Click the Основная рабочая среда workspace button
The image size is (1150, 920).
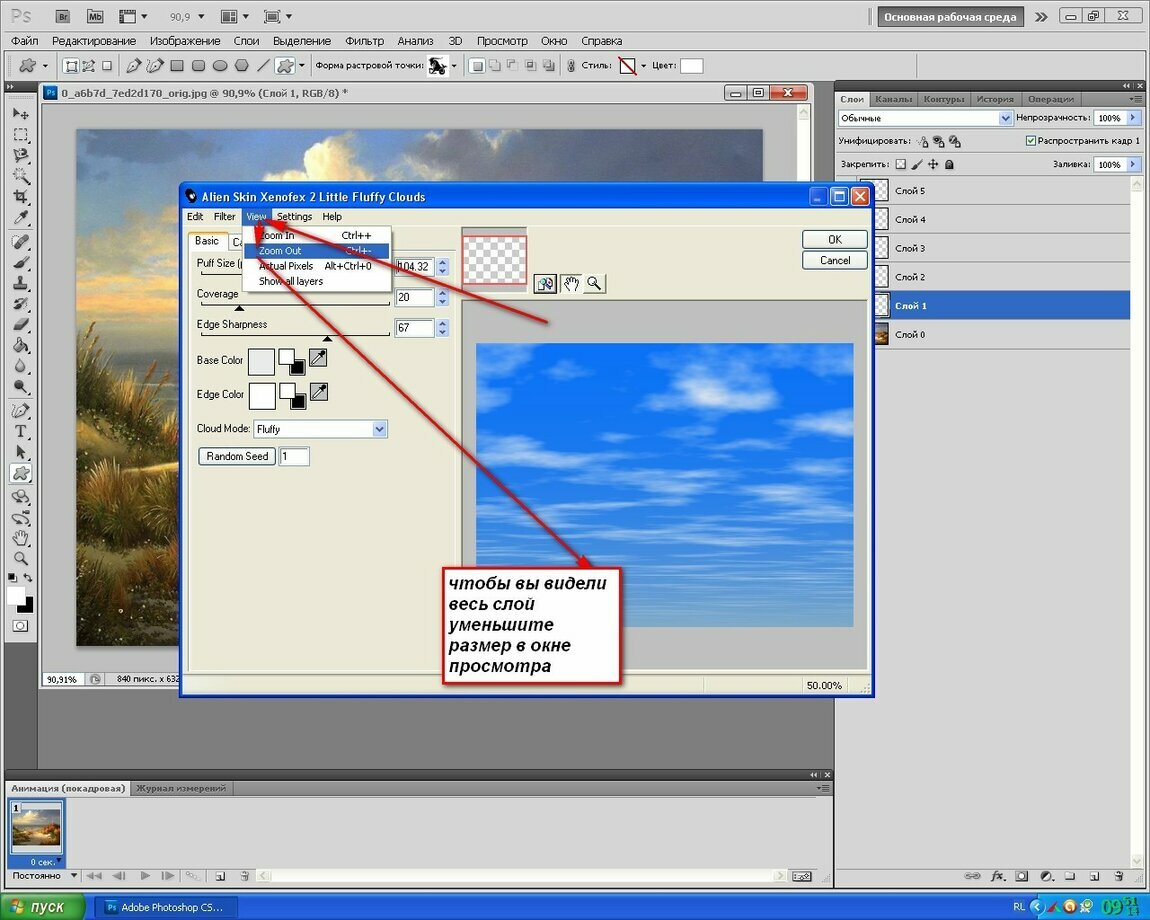click(950, 17)
